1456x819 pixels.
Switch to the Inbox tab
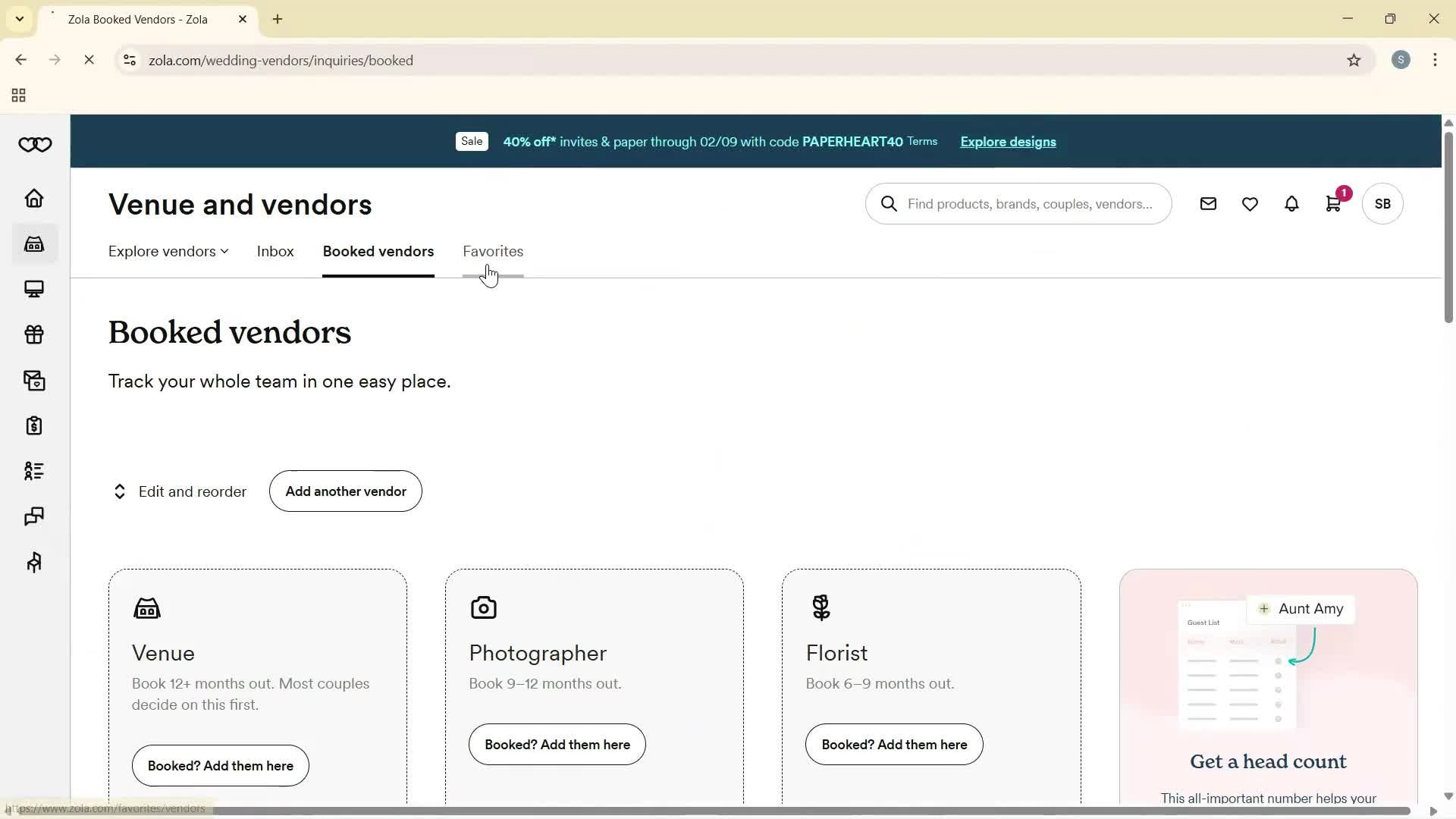(275, 251)
